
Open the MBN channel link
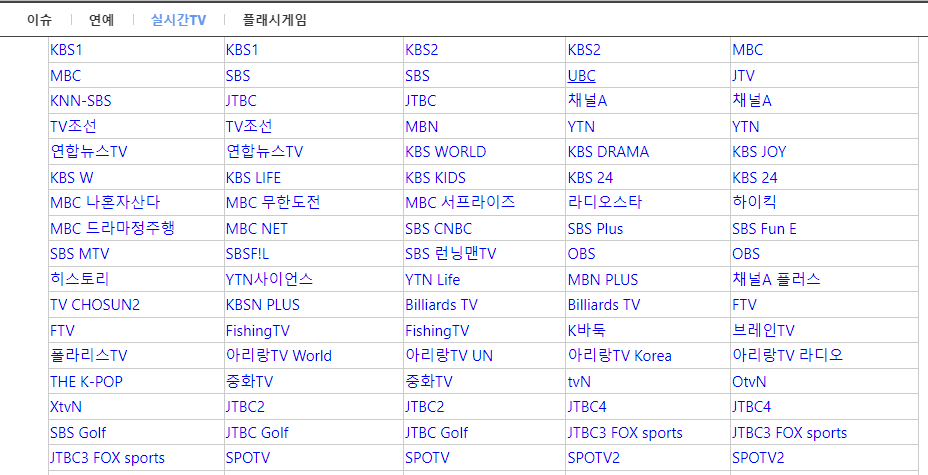[421, 127]
